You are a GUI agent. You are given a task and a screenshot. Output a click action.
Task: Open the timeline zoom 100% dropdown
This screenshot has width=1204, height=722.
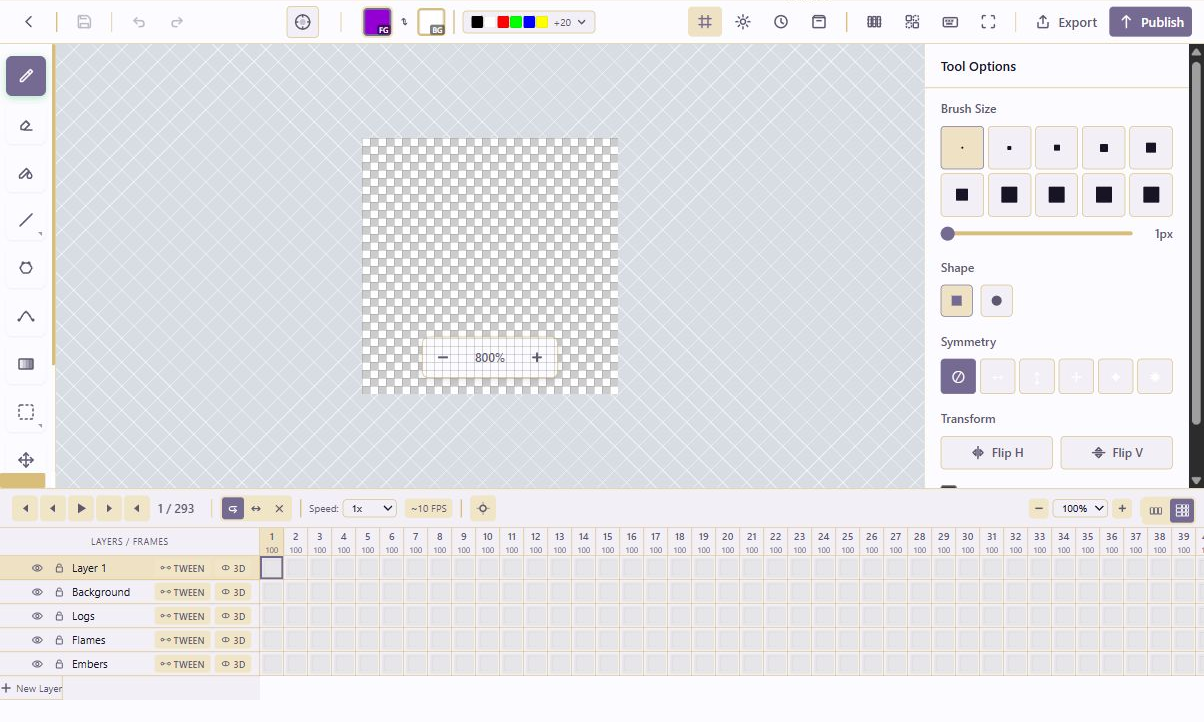1080,509
